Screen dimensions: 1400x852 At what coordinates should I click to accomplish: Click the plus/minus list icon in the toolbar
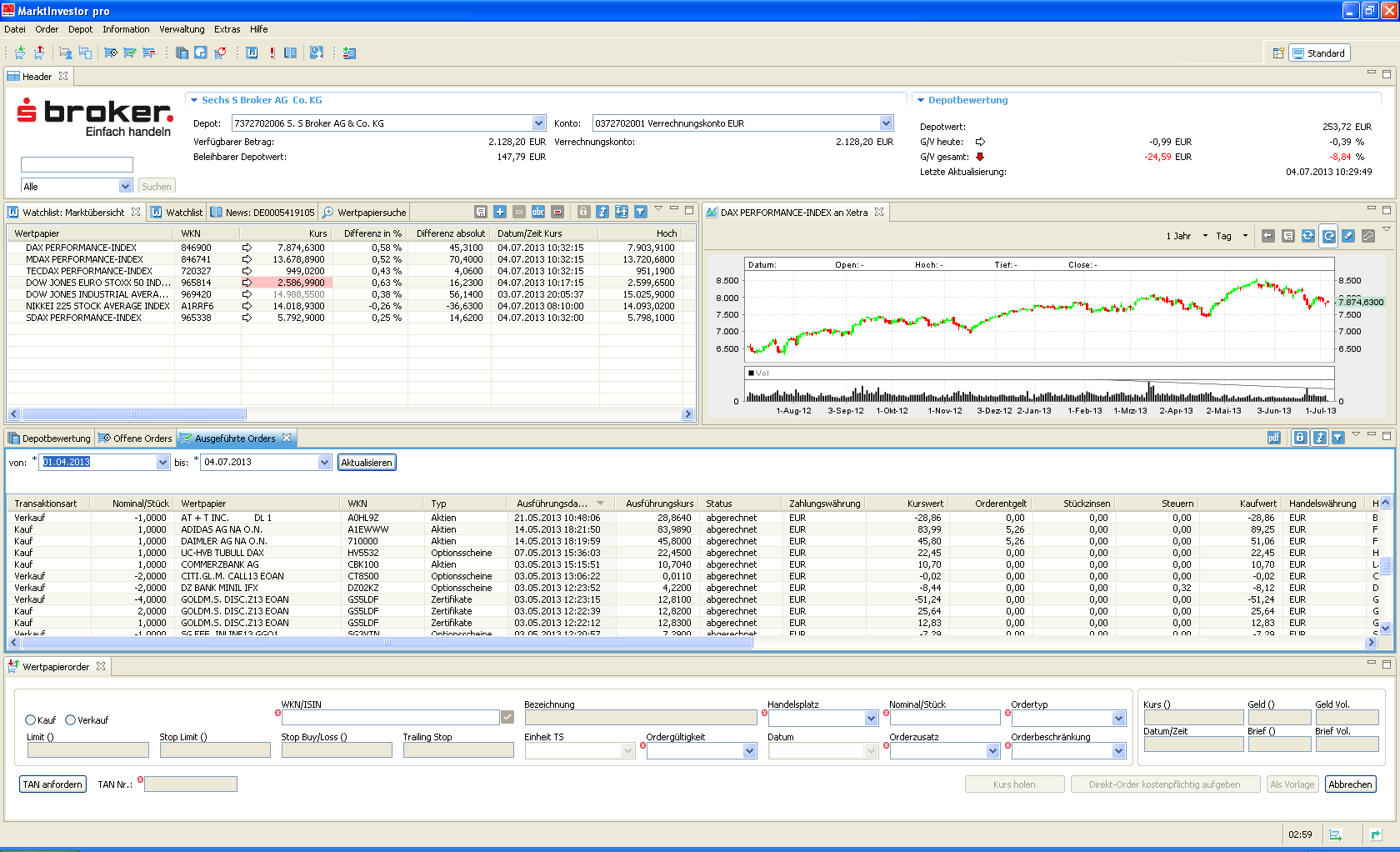pyautogui.click(x=349, y=53)
